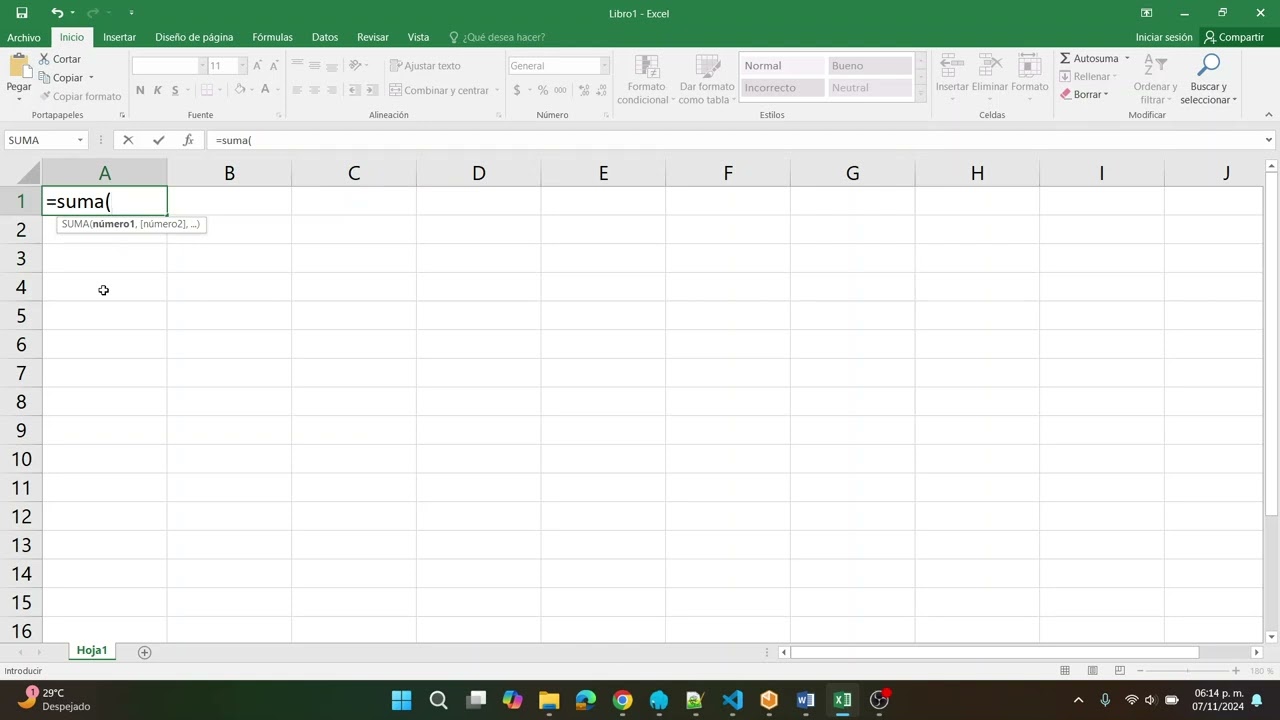The height and width of the screenshot is (720, 1280).
Task: Switch to the Fórmulas tab
Action: click(272, 37)
